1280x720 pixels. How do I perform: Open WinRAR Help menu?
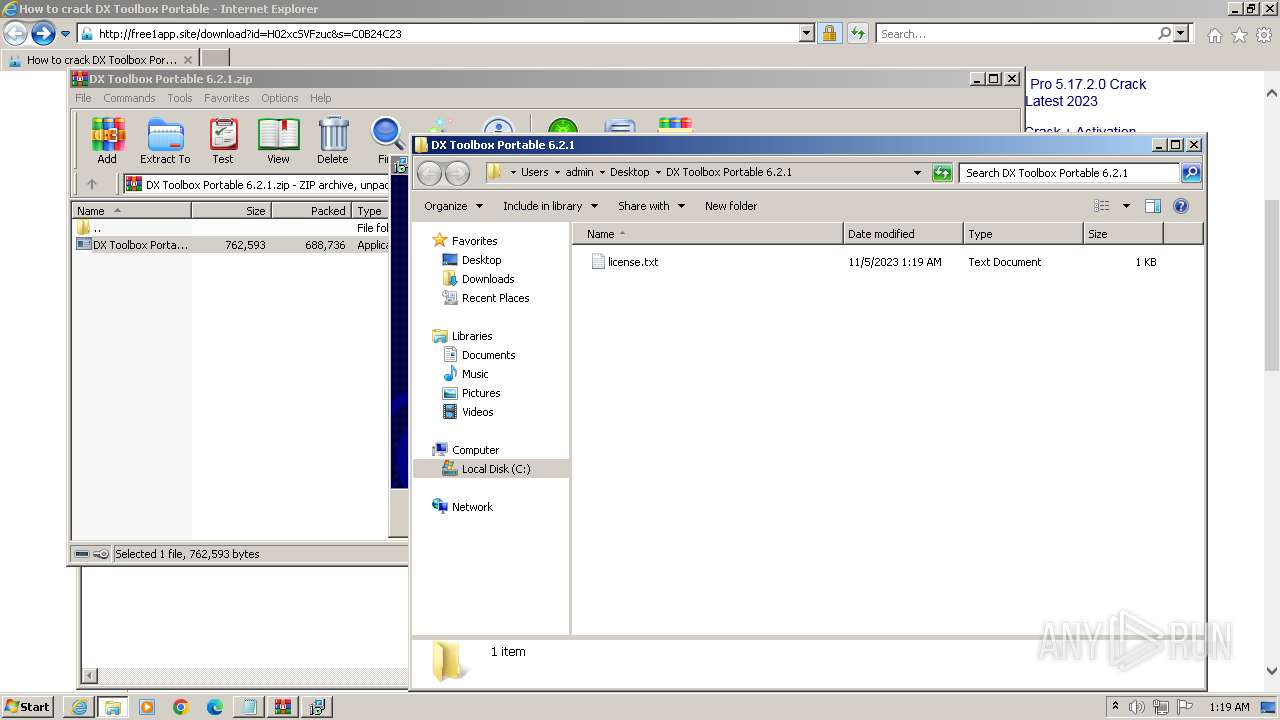pos(320,98)
